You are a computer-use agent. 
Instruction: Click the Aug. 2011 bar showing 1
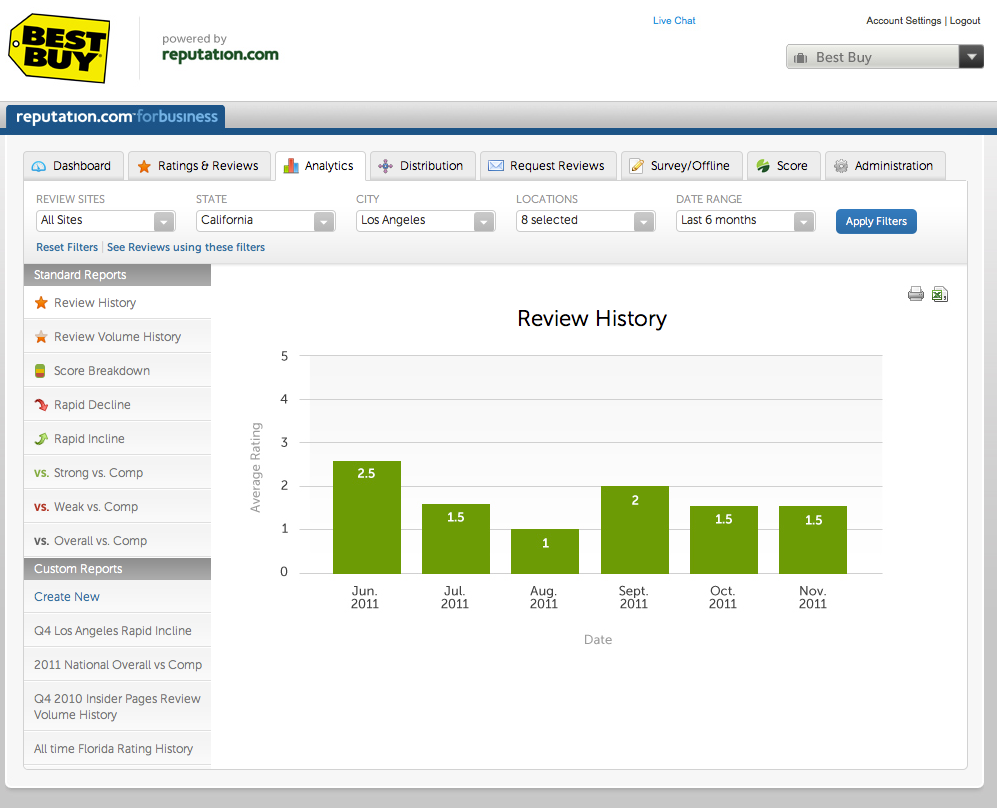545,551
